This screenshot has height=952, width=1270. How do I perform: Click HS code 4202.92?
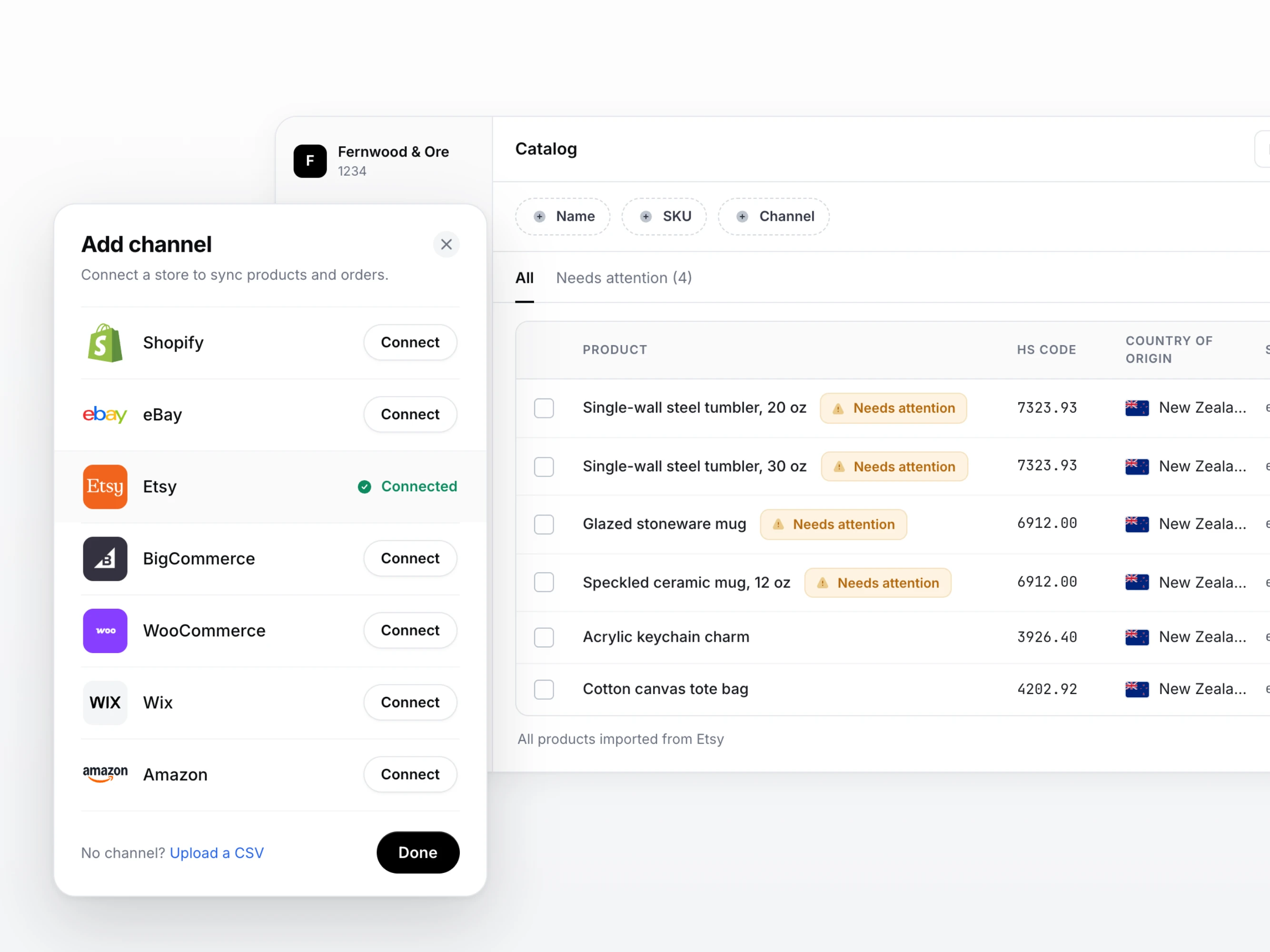(1047, 689)
